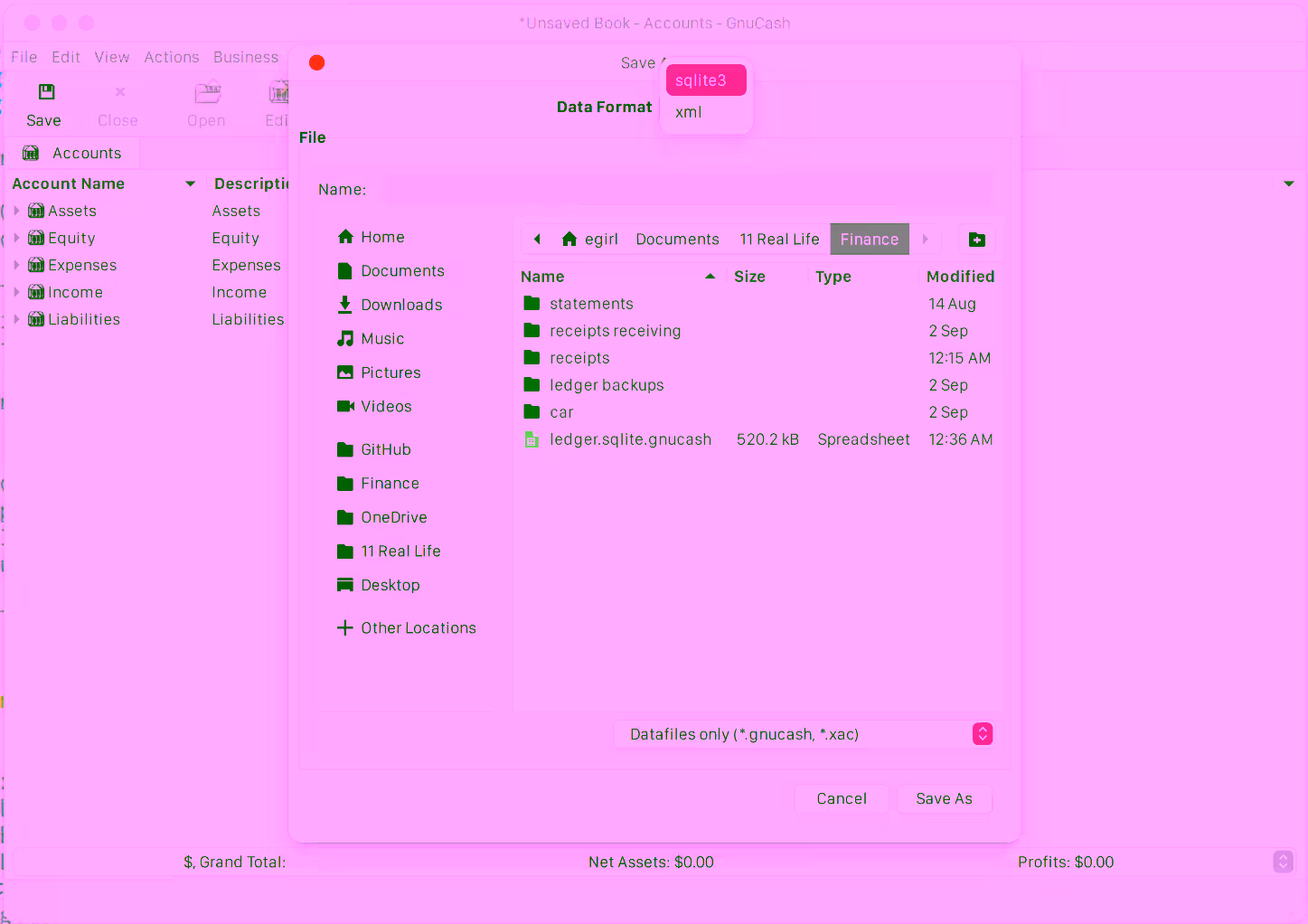Click the create new folder icon
1308x924 pixels.
click(976, 240)
